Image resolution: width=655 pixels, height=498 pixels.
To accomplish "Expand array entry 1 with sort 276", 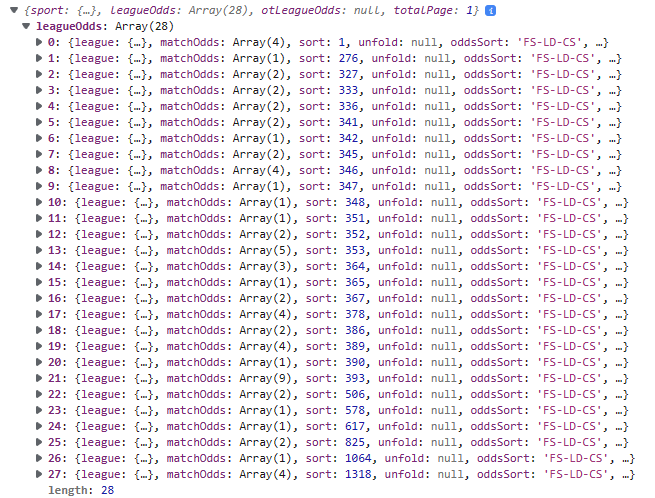I will point(39,58).
